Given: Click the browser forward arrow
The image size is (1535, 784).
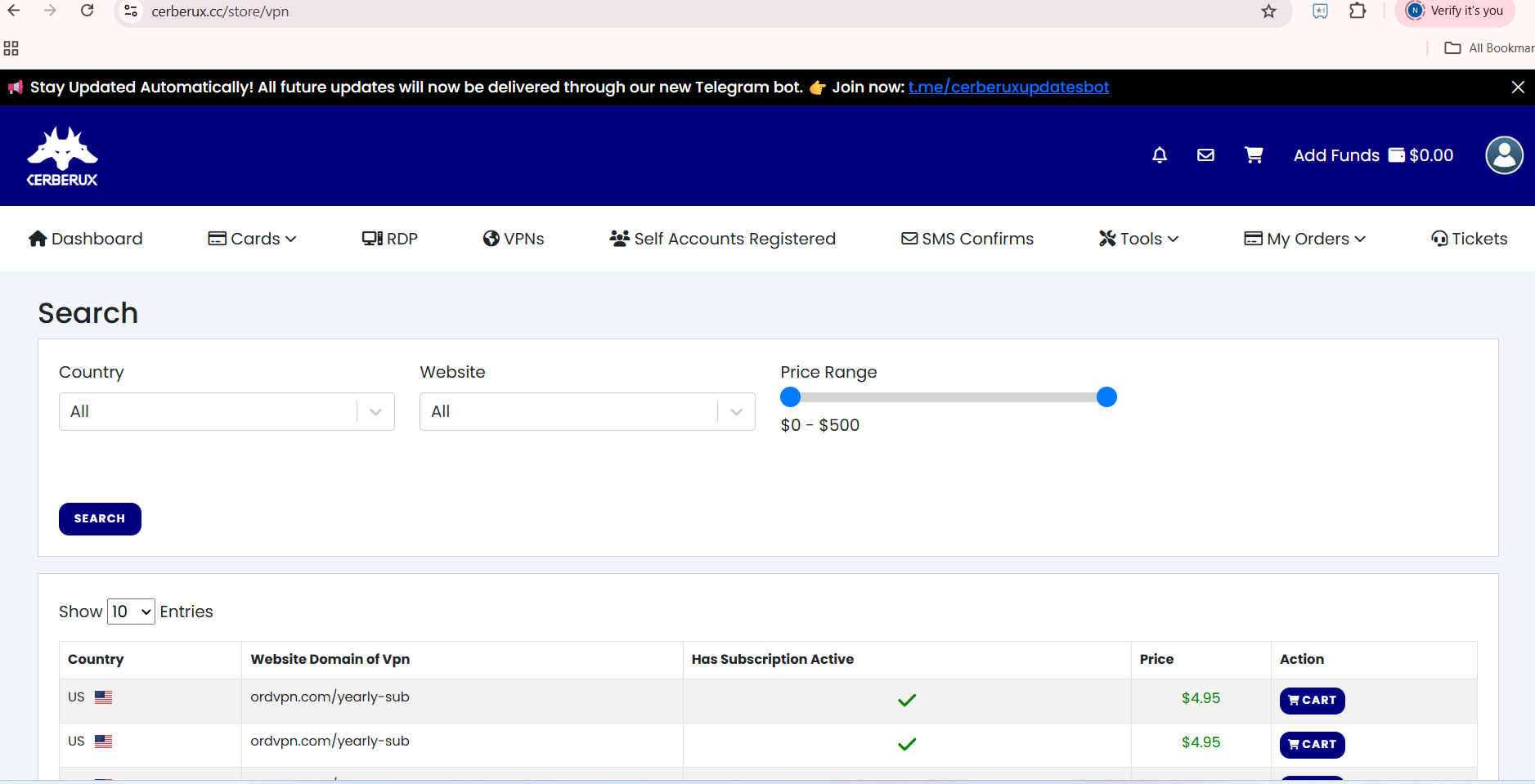Looking at the screenshot, I should 50,11.
